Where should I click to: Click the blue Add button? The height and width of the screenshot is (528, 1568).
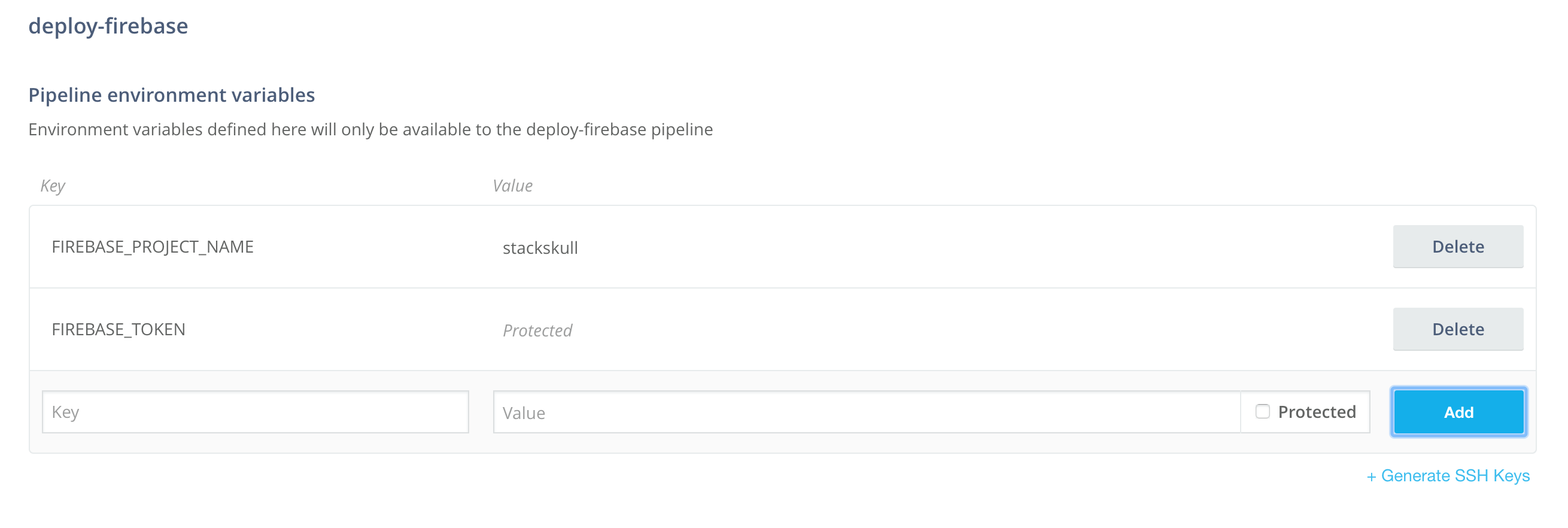[1458, 412]
